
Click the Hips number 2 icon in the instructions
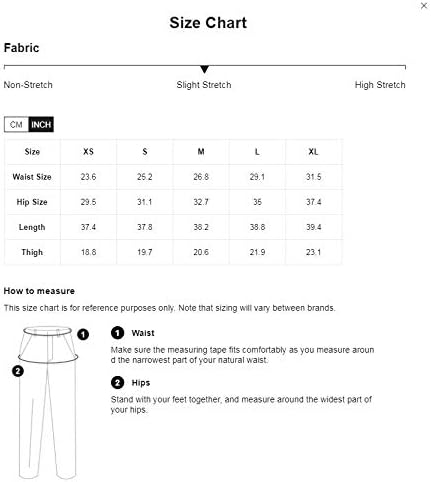click(117, 382)
